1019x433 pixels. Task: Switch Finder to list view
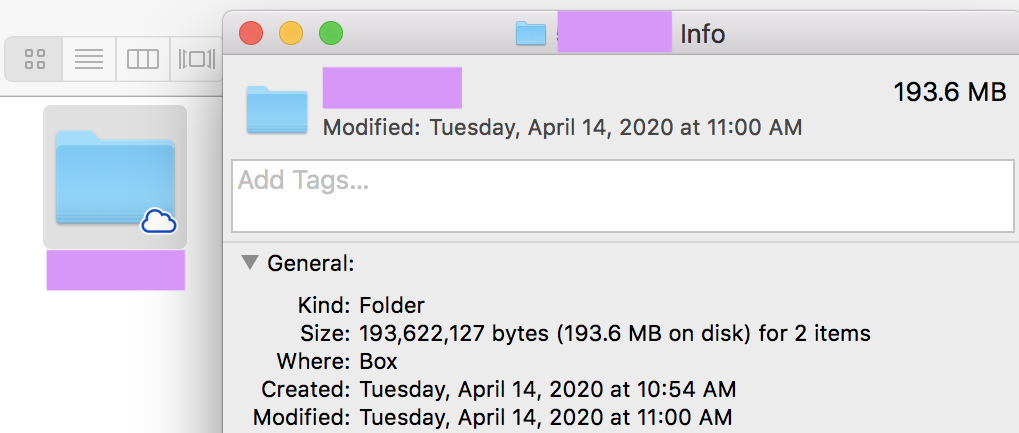point(89,59)
